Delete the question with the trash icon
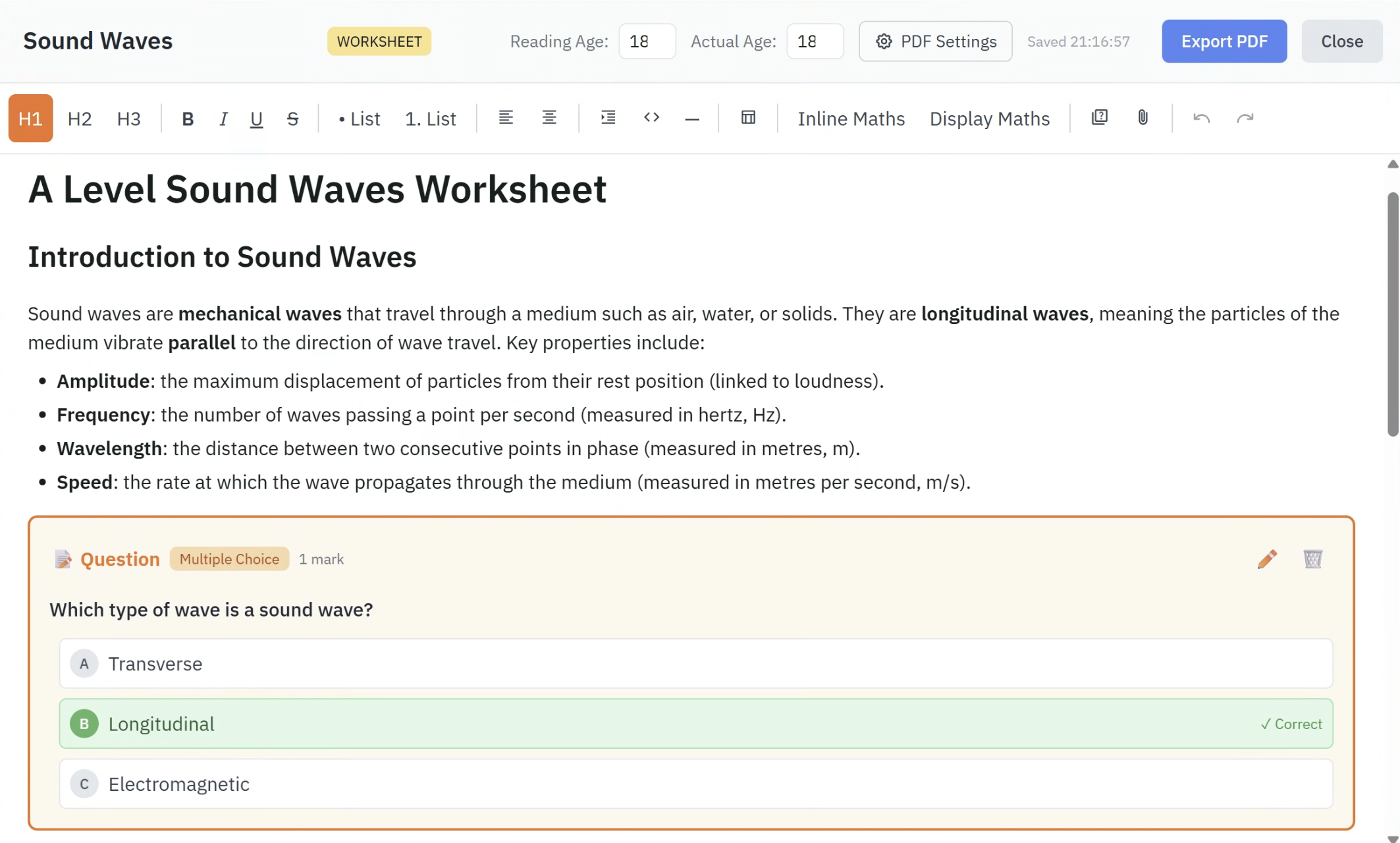The image size is (1400, 843). point(1312,559)
